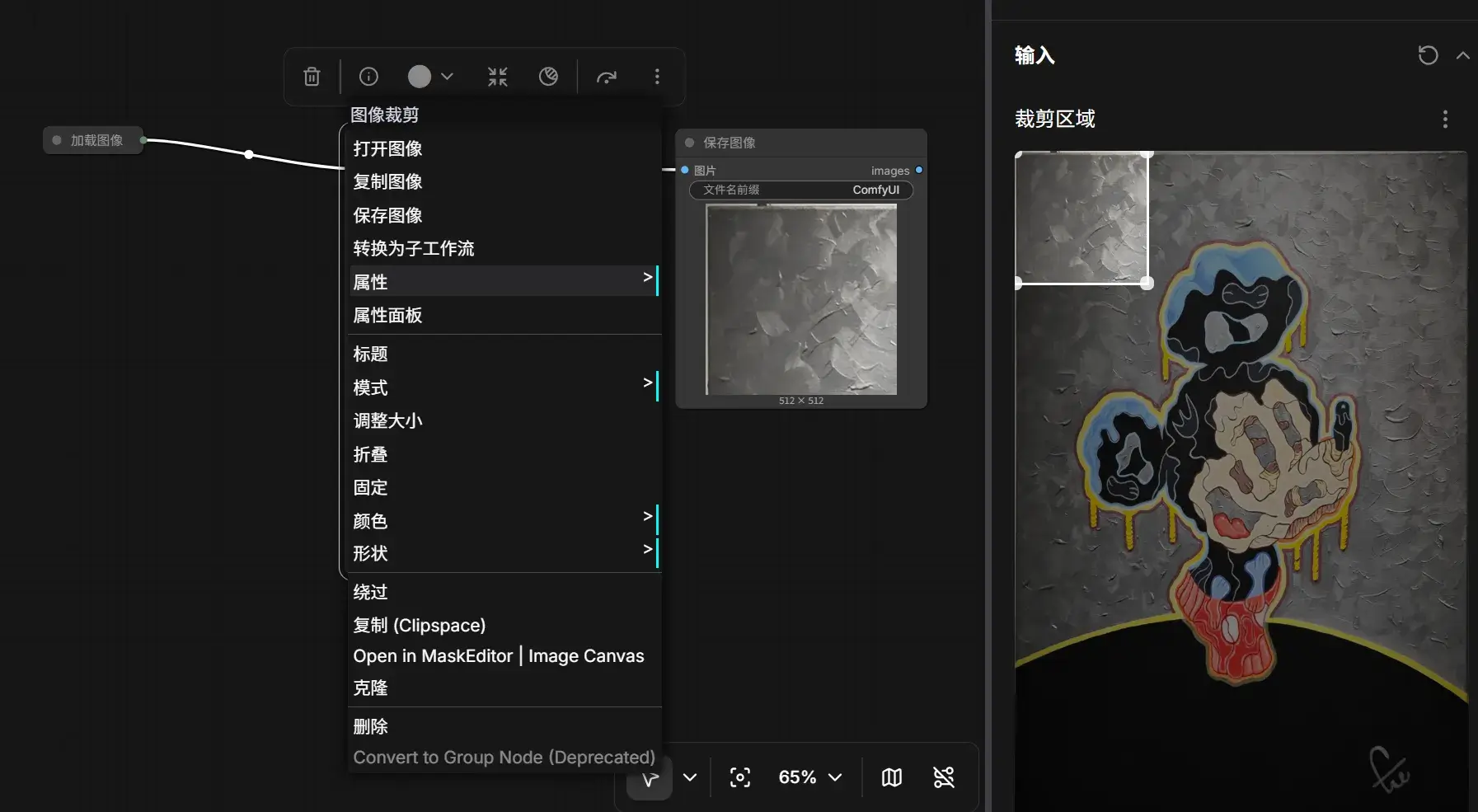The image size is (1478, 812).
Task: Click the bypass node icon in toolbar
Action: pyautogui.click(x=548, y=77)
